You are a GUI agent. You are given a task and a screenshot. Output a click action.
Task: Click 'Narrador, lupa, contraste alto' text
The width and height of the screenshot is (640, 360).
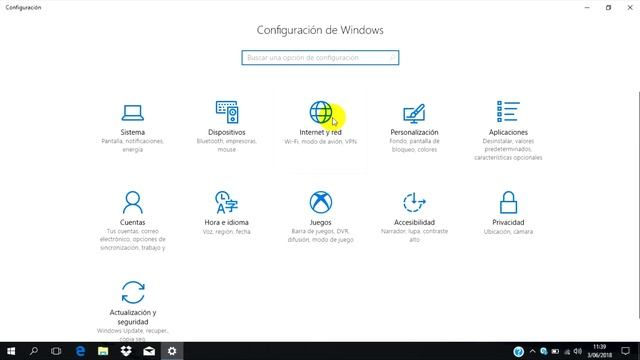[x=414, y=236]
